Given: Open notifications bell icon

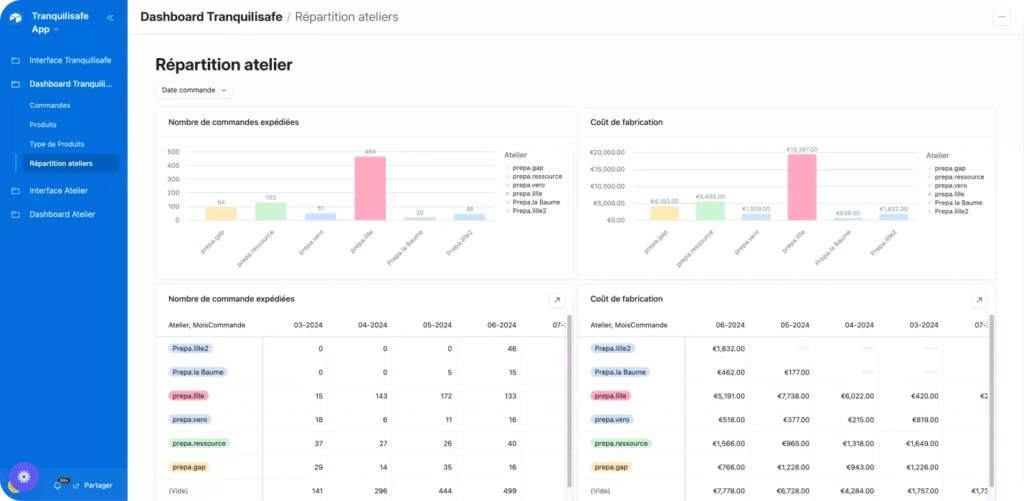Looking at the screenshot, I should point(57,485).
